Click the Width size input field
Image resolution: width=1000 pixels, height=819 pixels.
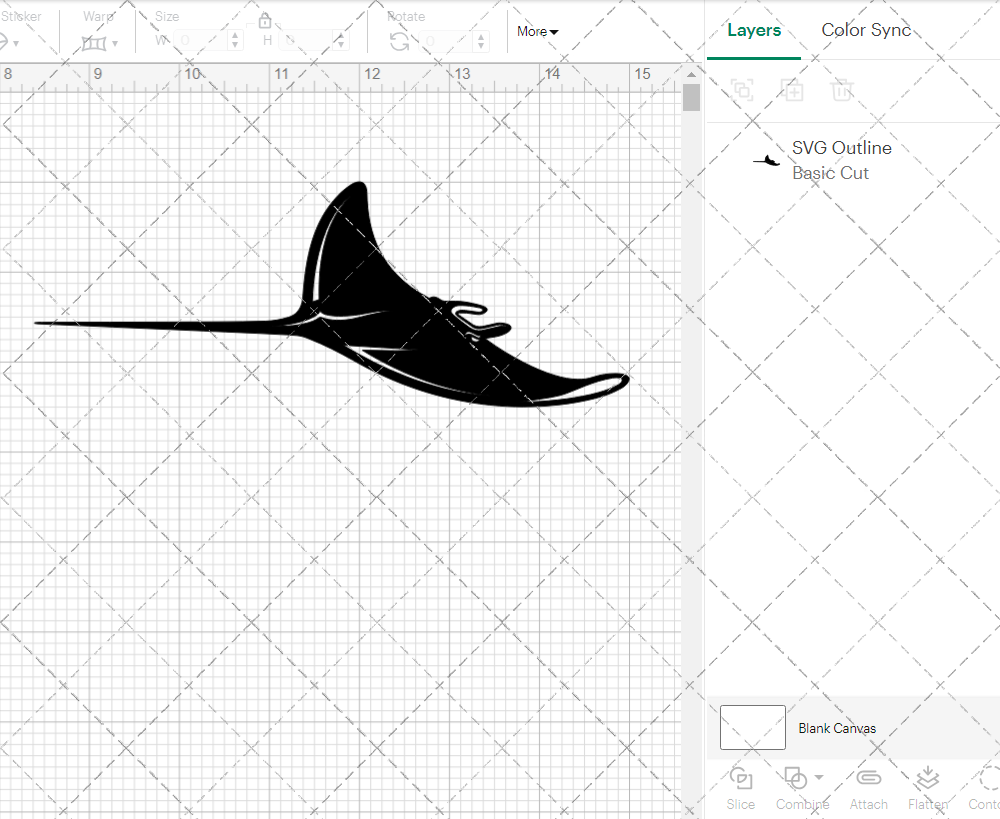click(x=201, y=41)
